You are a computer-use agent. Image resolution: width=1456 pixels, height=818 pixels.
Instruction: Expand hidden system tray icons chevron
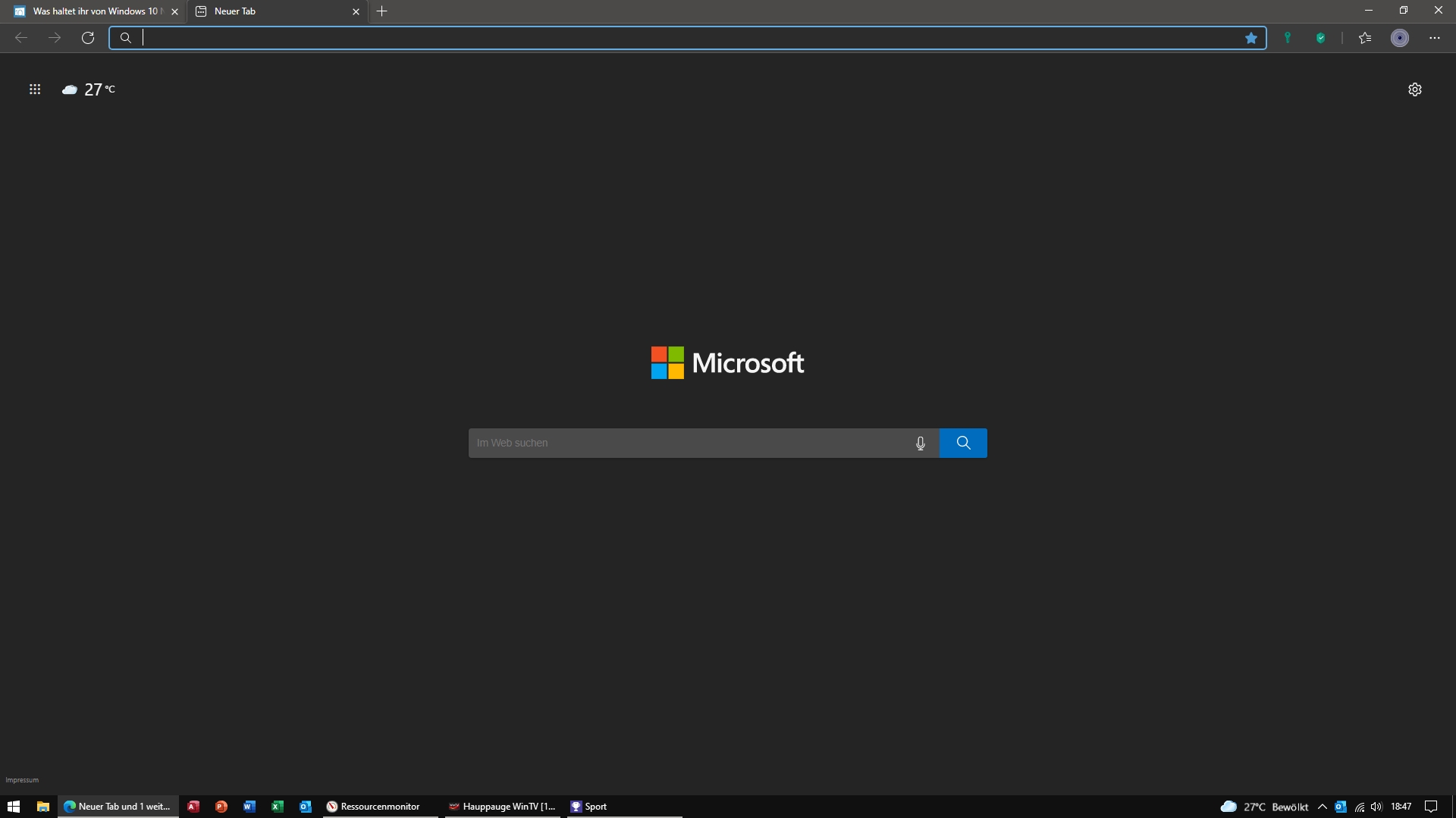[1323, 807]
